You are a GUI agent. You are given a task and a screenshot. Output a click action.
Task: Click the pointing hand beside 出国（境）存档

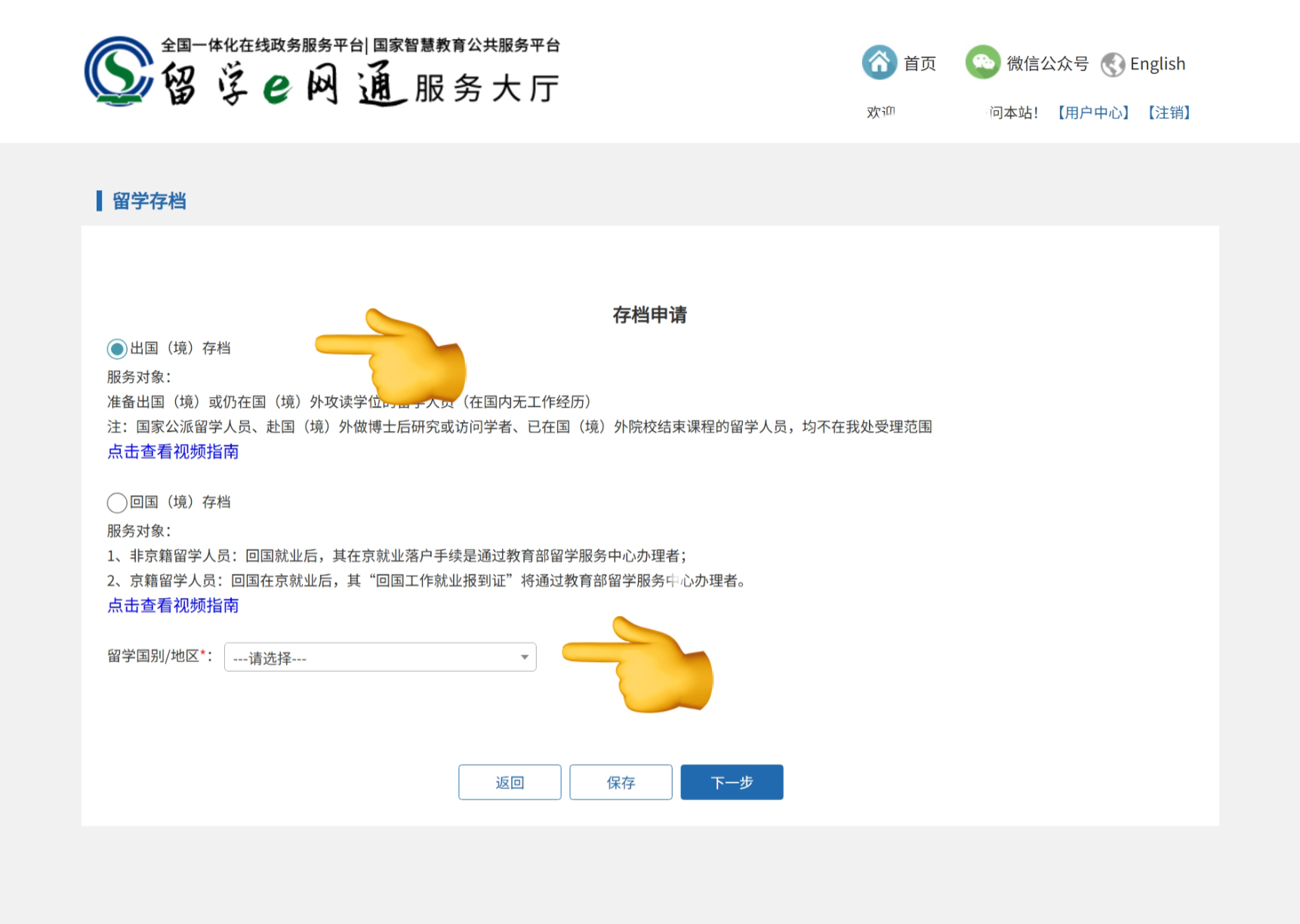[x=393, y=355]
